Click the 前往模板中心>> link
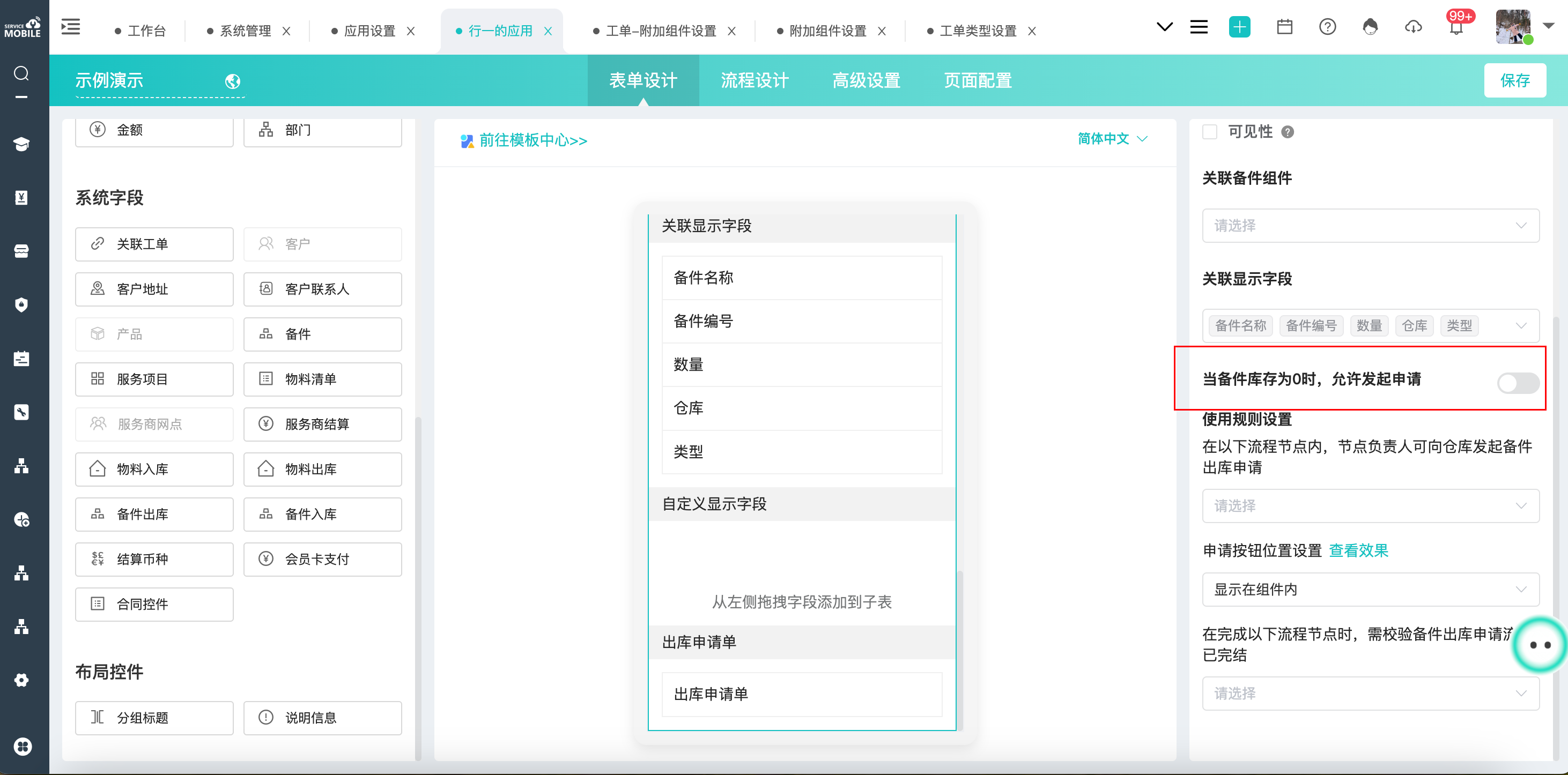This screenshot has width=1568, height=775. coord(532,140)
